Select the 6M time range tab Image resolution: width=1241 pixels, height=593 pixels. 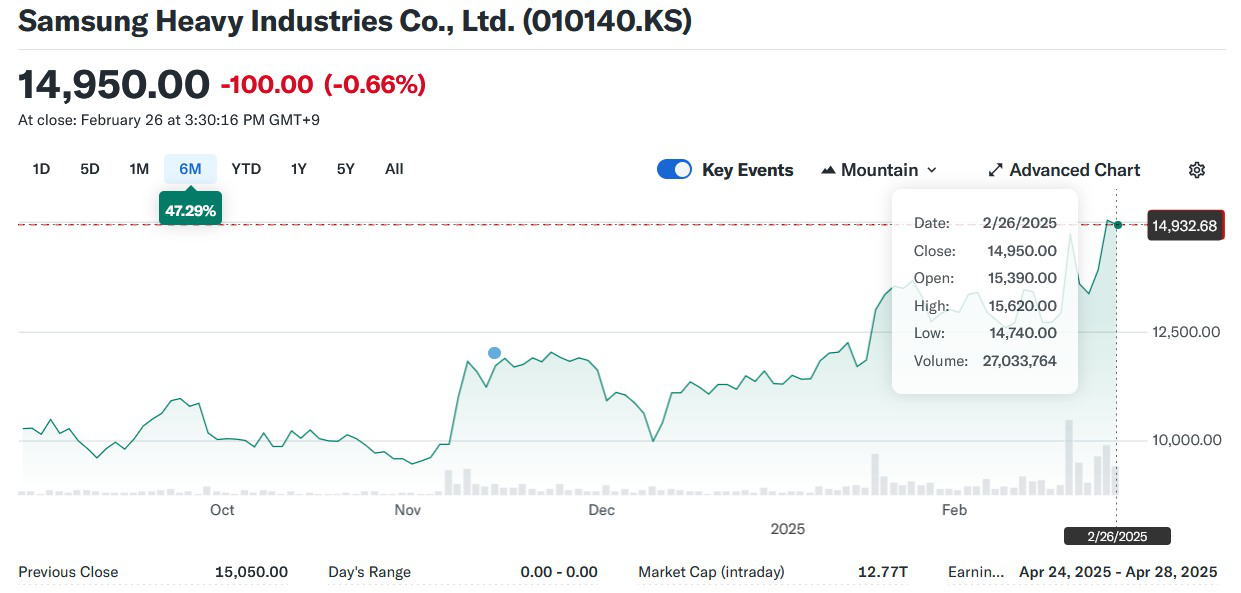[190, 169]
